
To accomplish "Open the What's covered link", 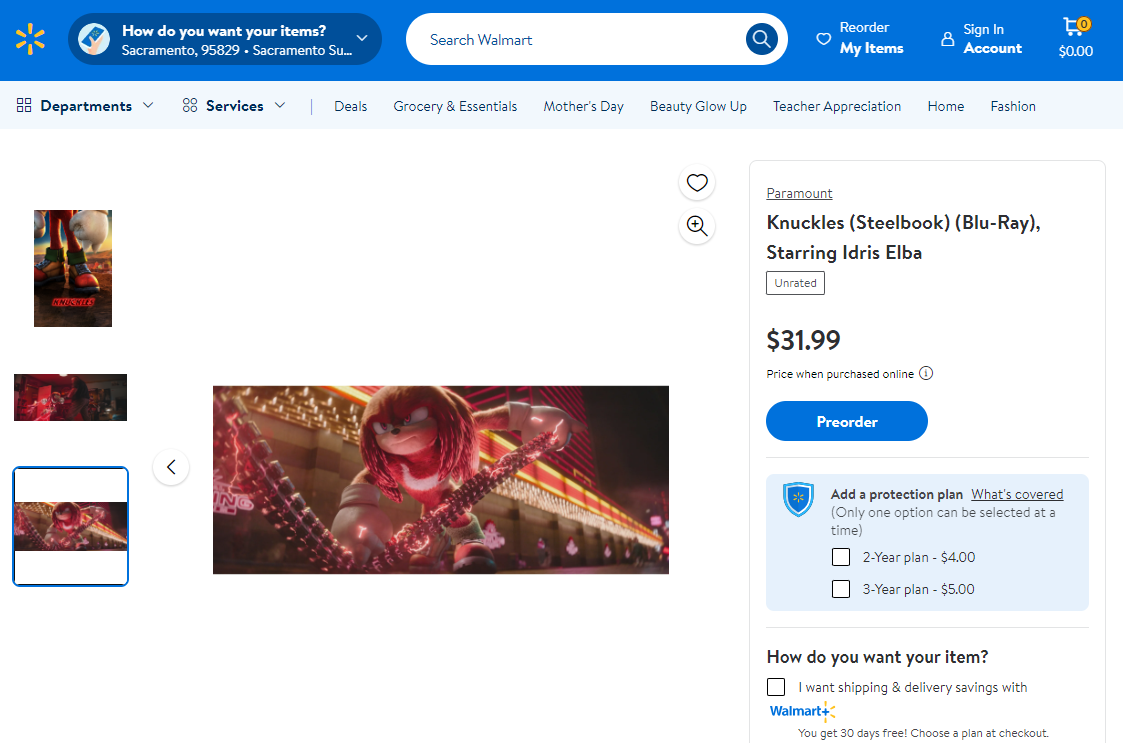I will [1017, 494].
